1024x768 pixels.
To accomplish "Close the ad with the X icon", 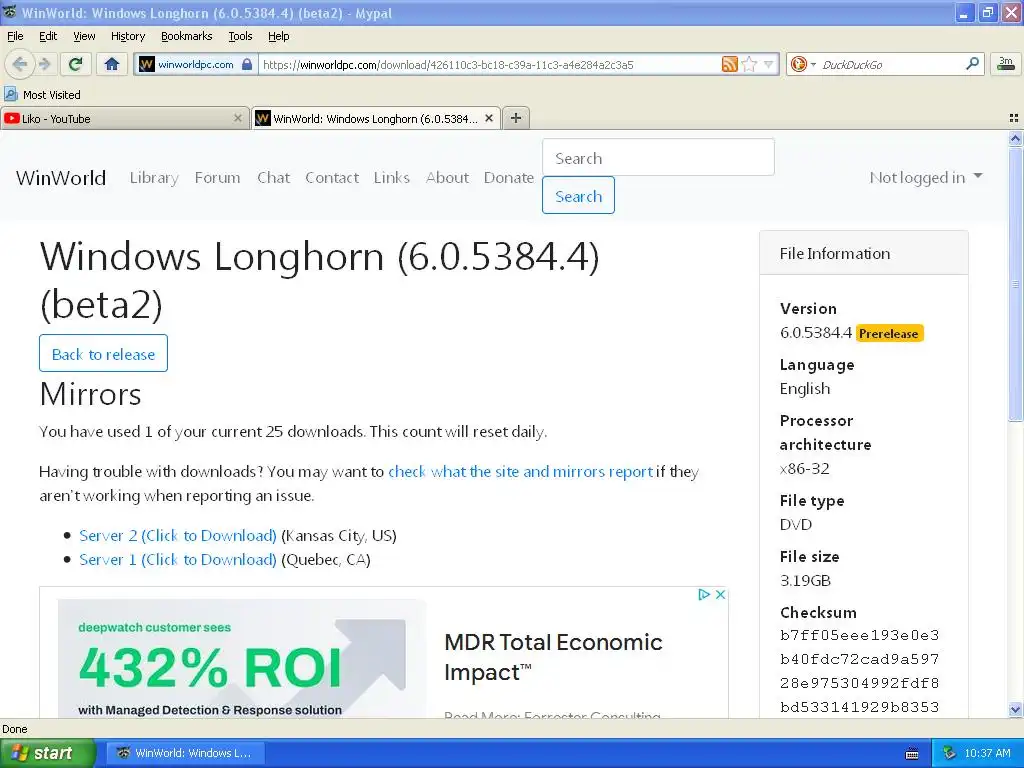I will coord(720,594).
